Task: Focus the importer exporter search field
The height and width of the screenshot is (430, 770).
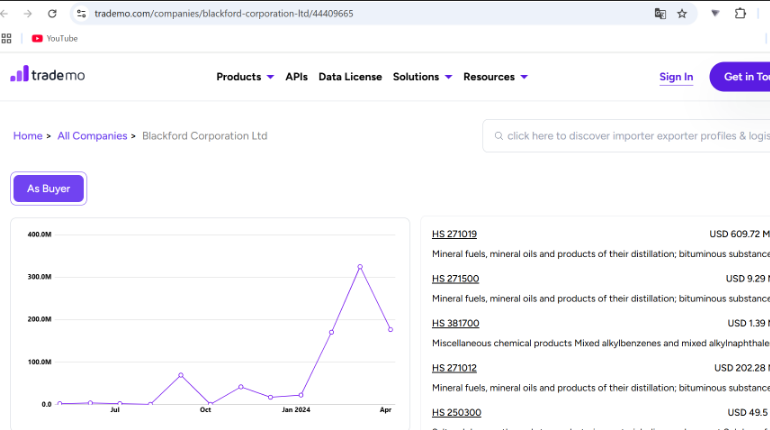Action: (627, 136)
